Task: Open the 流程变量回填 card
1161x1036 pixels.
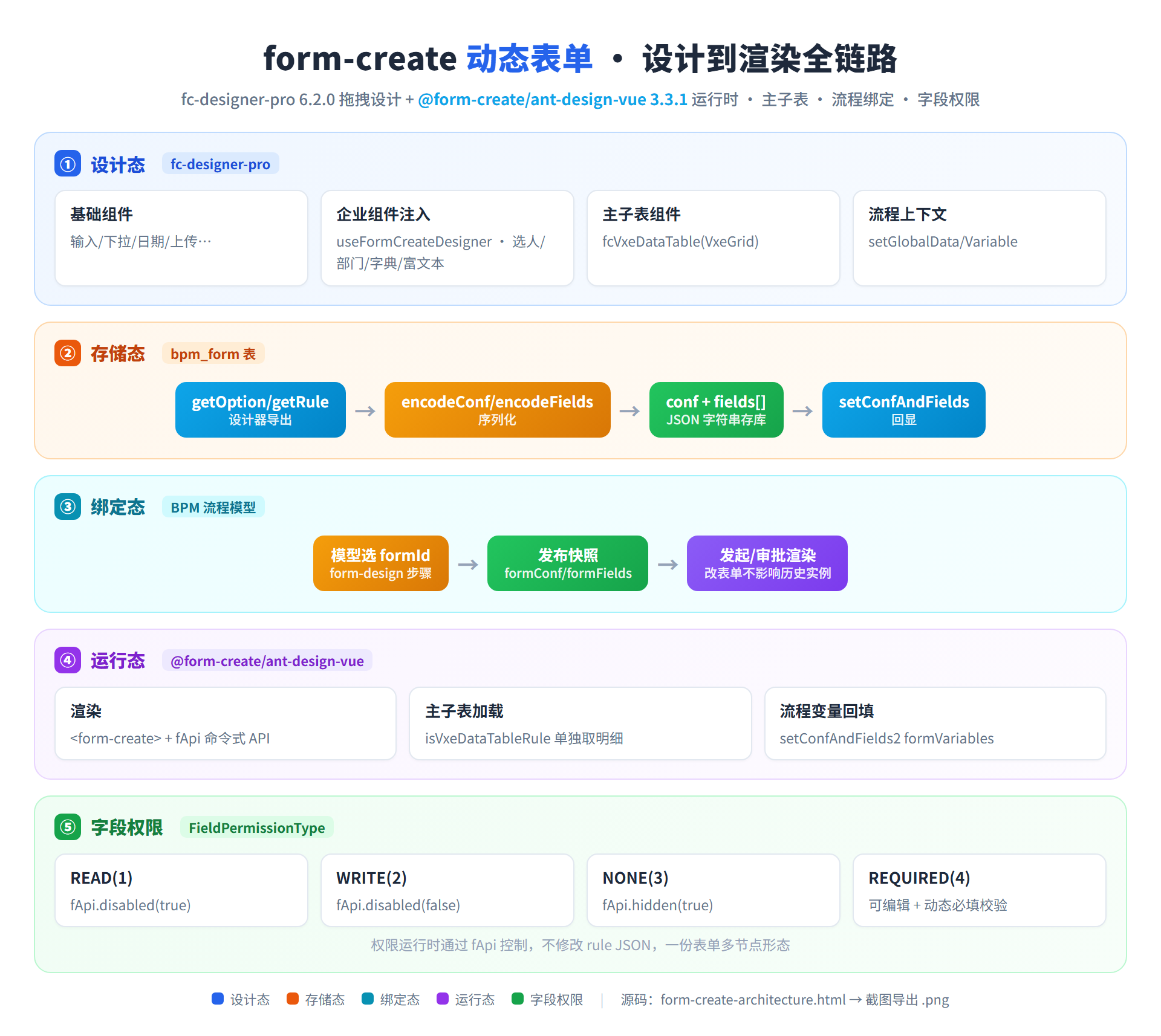Action: pos(935,724)
